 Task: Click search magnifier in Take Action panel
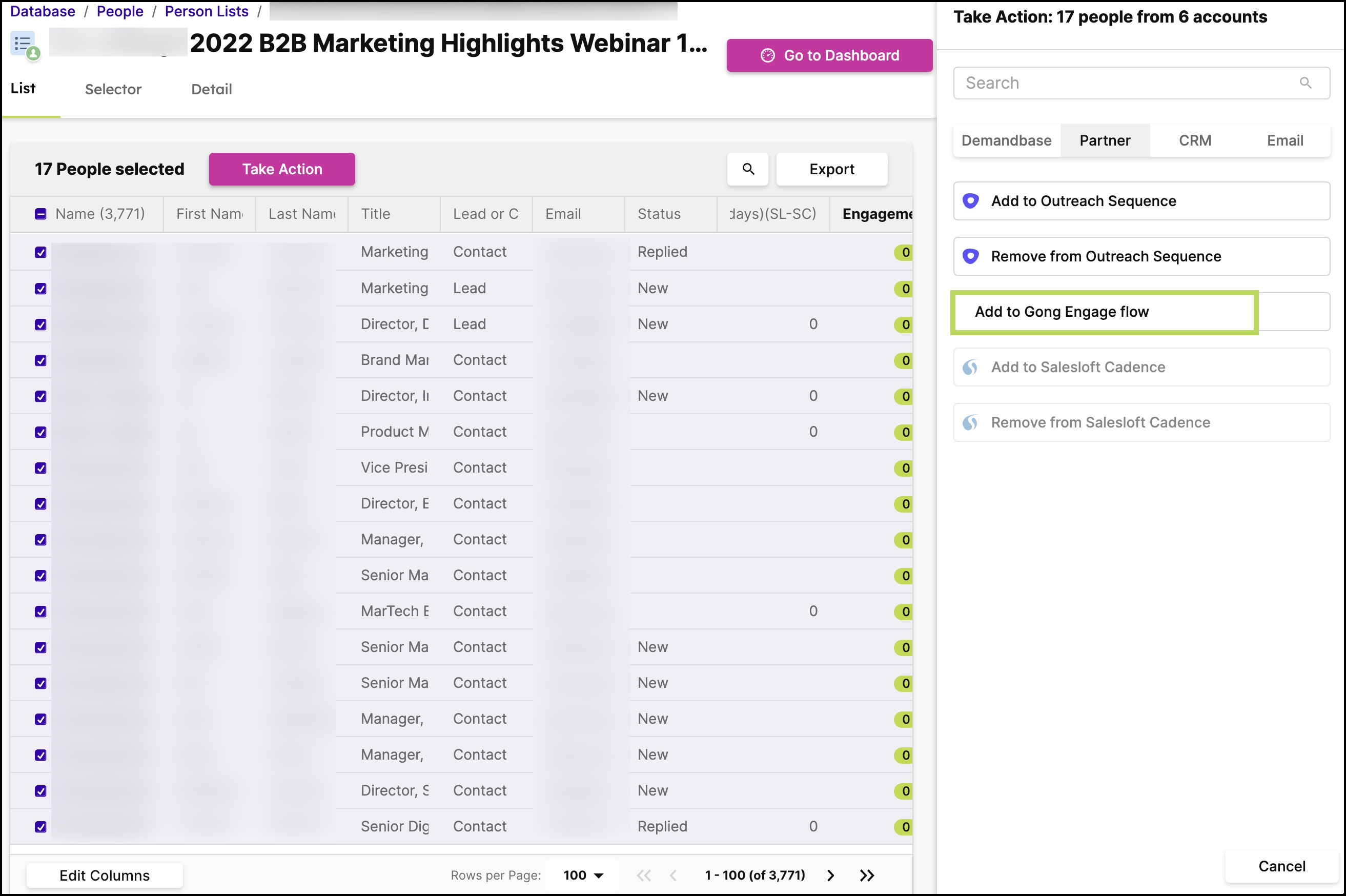click(x=1305, y=84)
